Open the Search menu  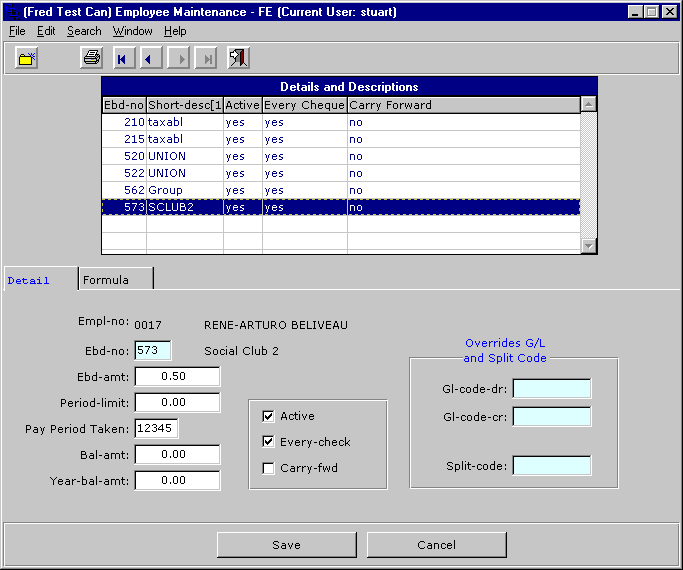point(84,31)
